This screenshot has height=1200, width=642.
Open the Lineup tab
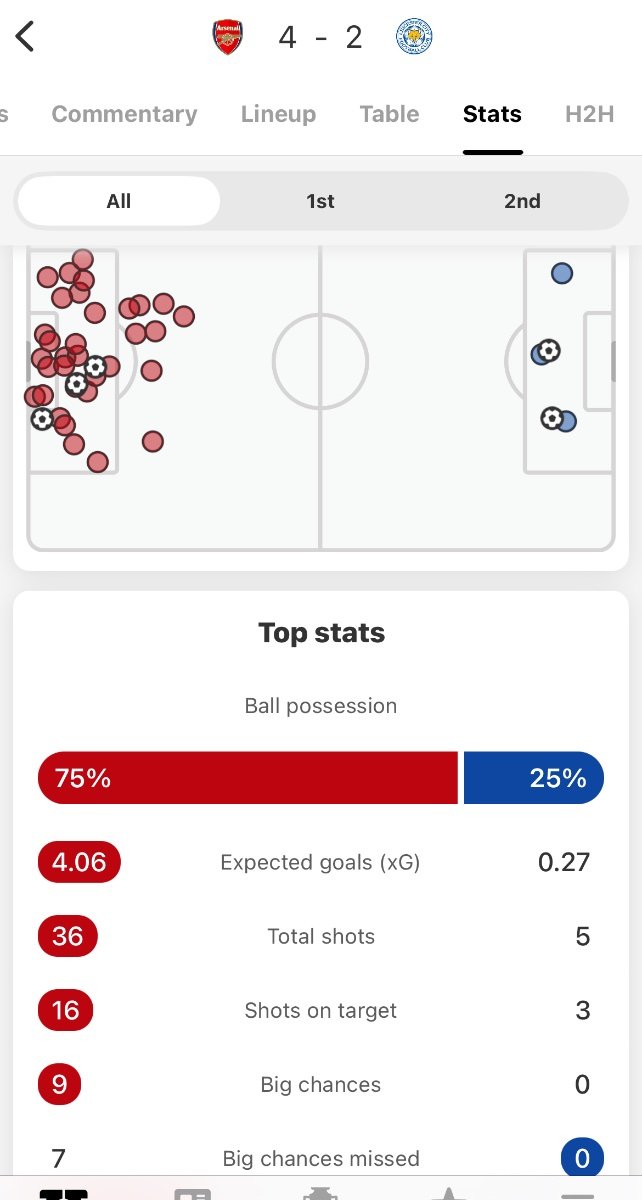pyautogui.click(x=278, y=114)
